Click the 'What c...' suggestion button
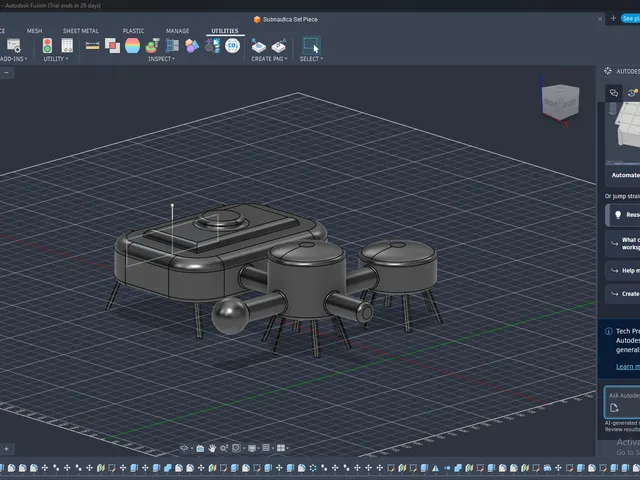 point(622,244)
